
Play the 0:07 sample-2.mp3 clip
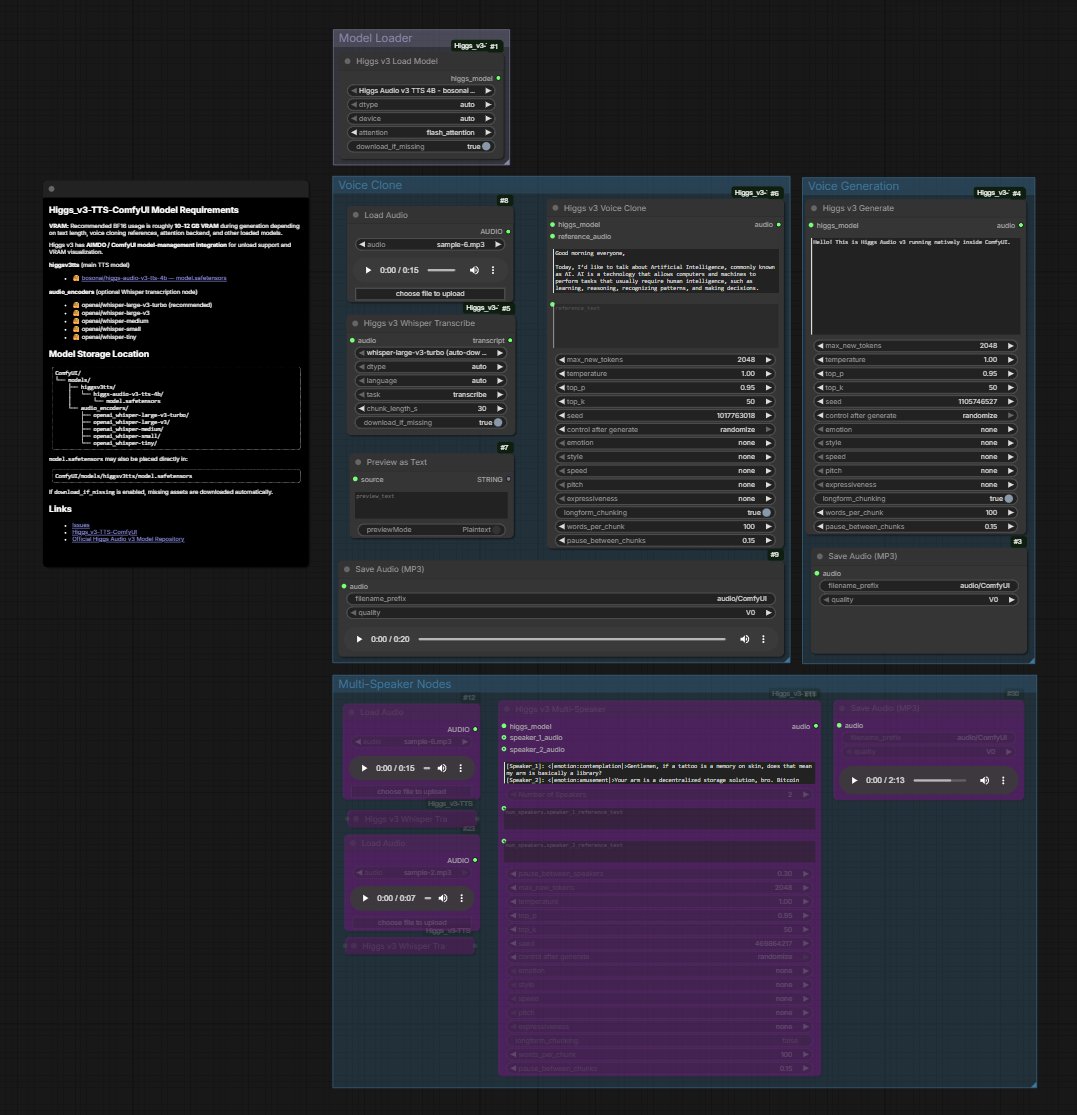(x=365, y=898)
